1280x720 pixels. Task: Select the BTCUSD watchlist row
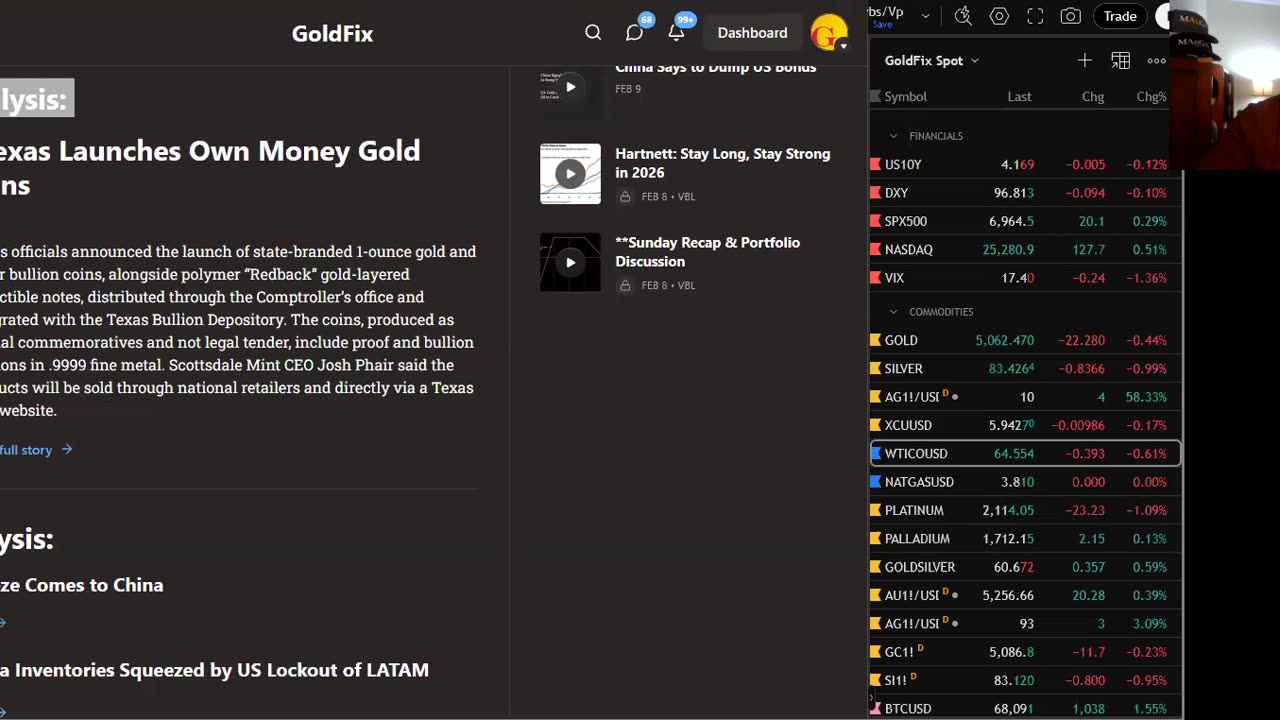point(1025,708)
